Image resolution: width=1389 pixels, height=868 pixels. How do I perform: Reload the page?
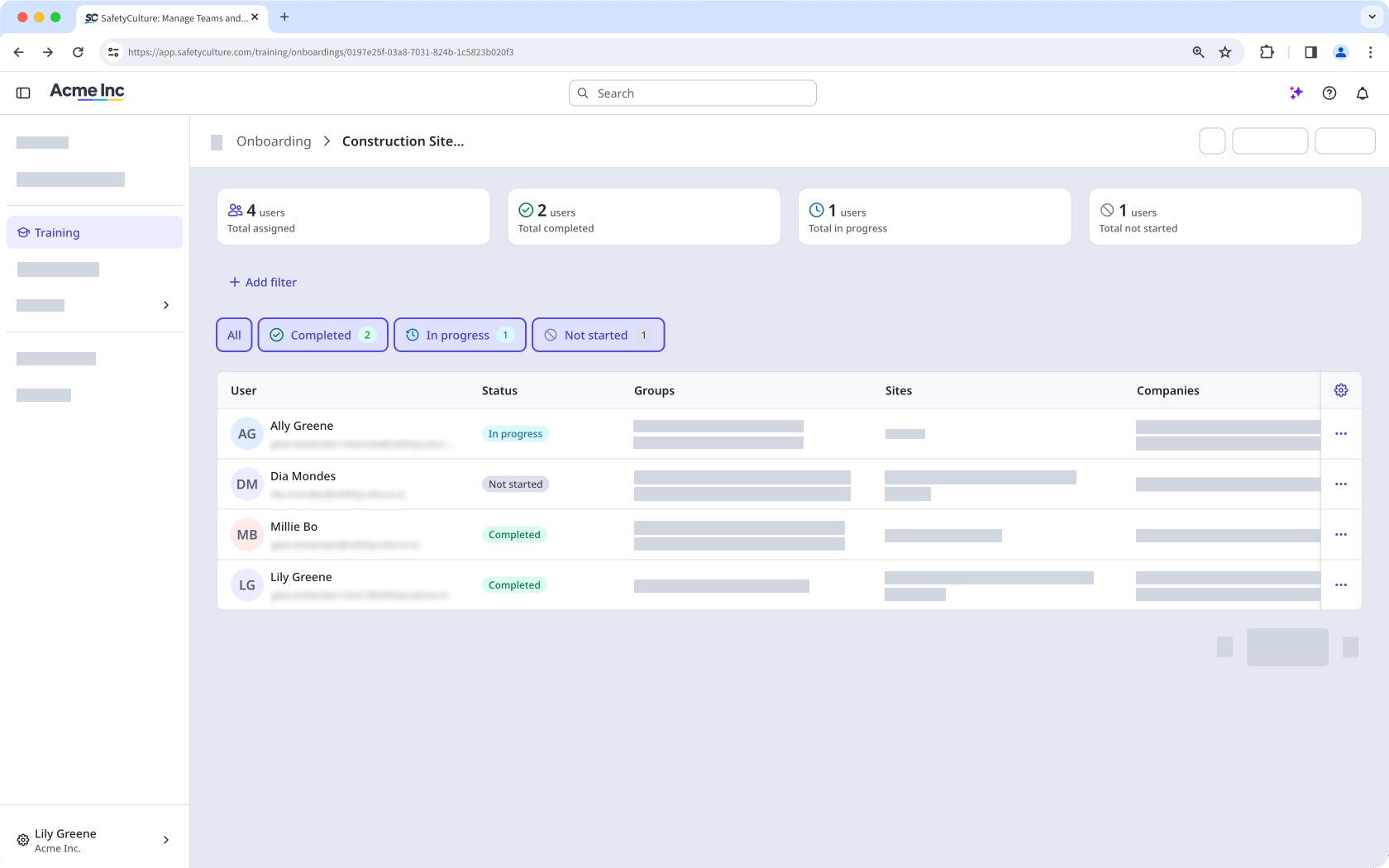[x=78, y=52]
